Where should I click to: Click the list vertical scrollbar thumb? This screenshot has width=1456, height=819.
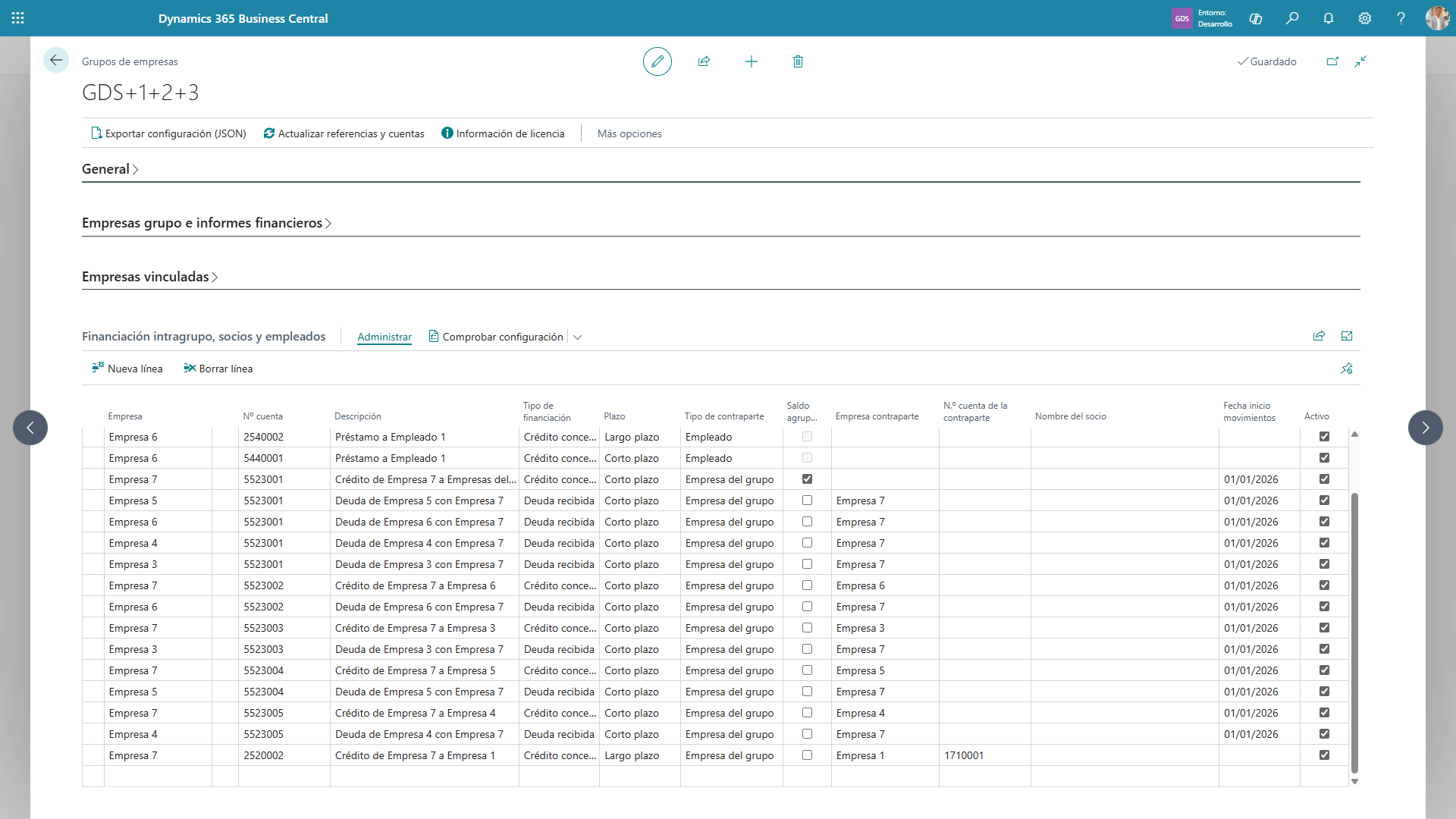(1354, 632)
